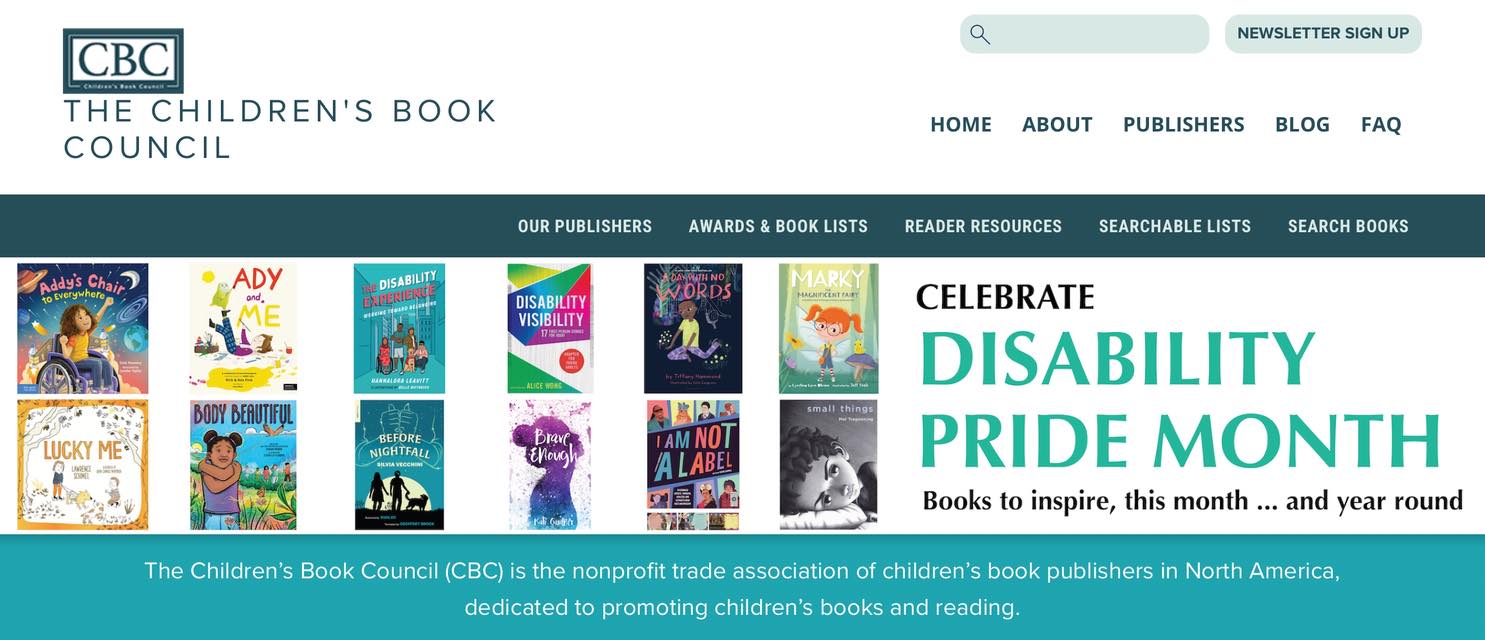1485x640 pixels.
Task: Click the Search Books link
Action: [1348, 226]
